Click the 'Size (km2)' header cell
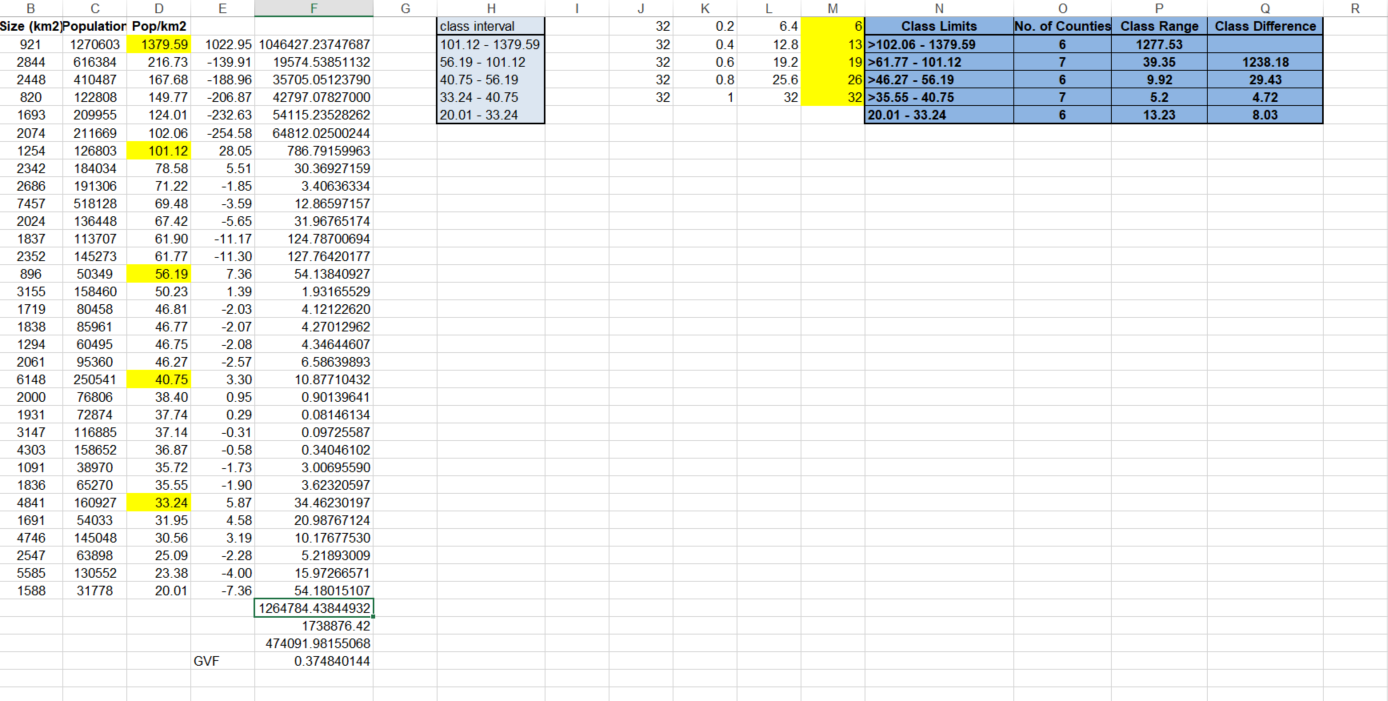 coord(31,26)
